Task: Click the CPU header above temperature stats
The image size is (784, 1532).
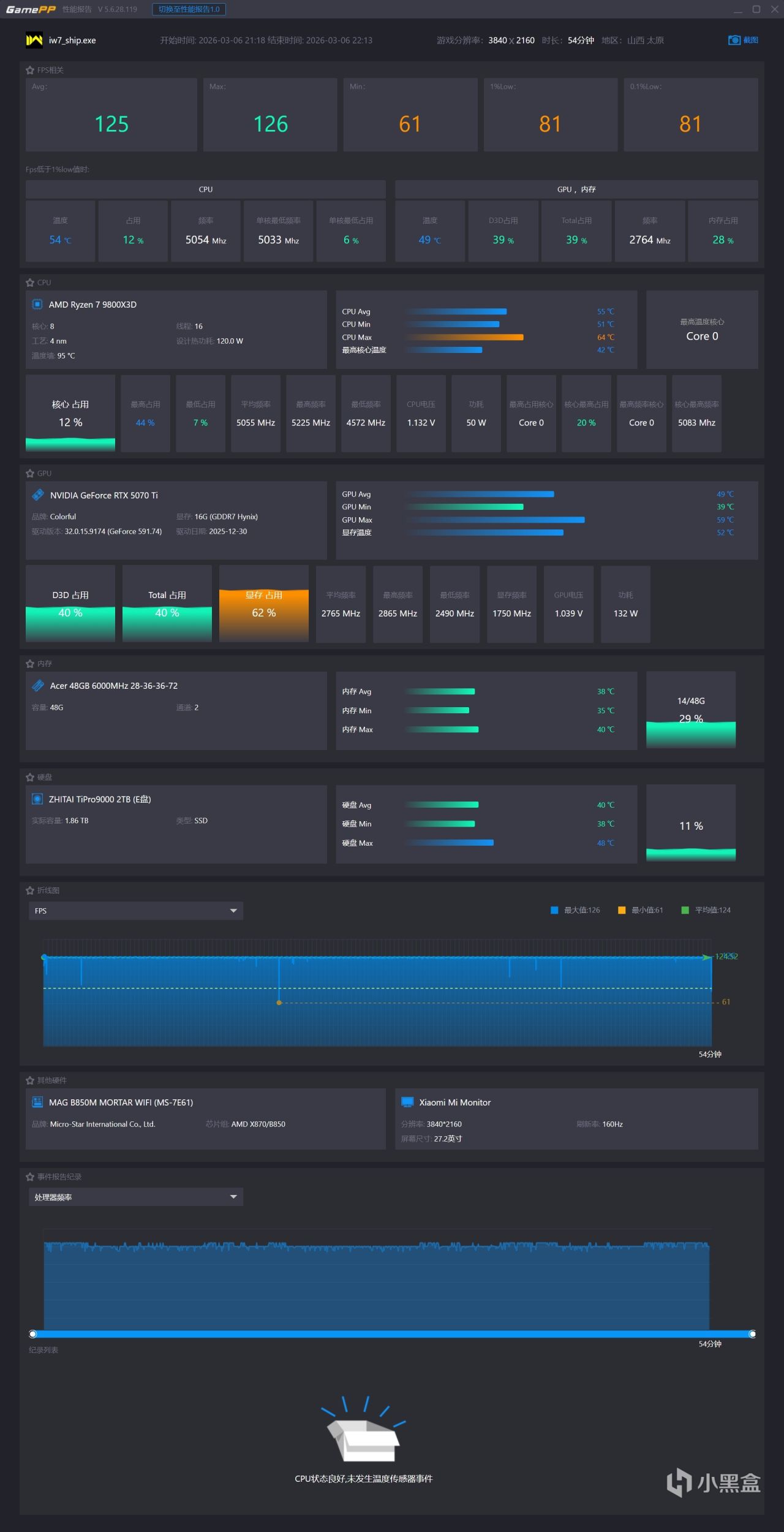Action: [206, 189]
